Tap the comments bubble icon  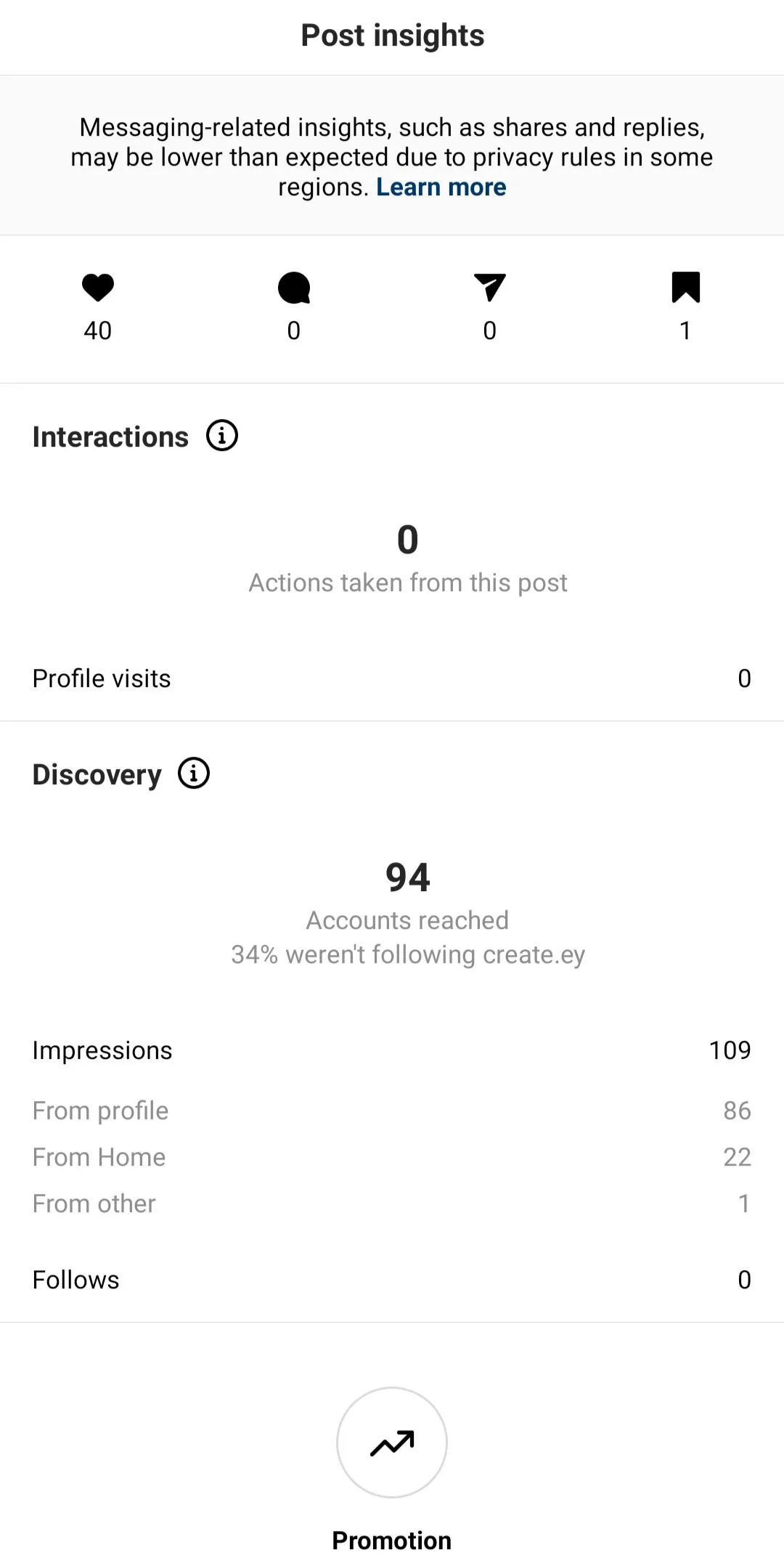(294, 288)
